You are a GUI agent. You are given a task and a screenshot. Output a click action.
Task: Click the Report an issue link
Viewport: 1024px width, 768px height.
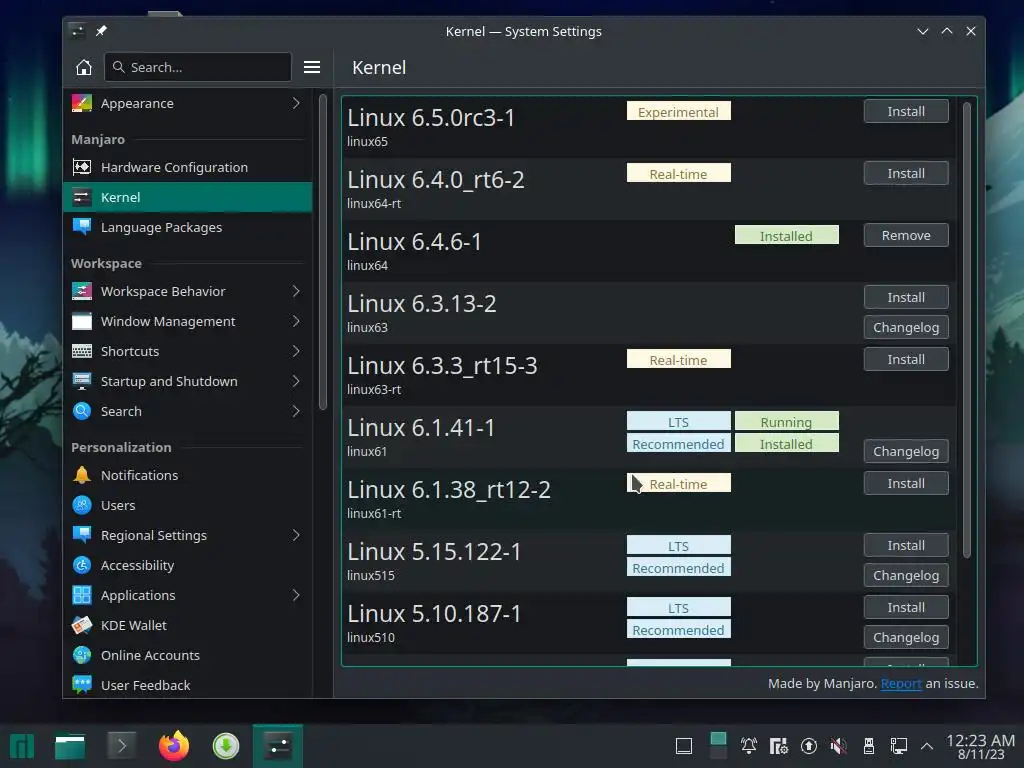(x=901, y=684)
